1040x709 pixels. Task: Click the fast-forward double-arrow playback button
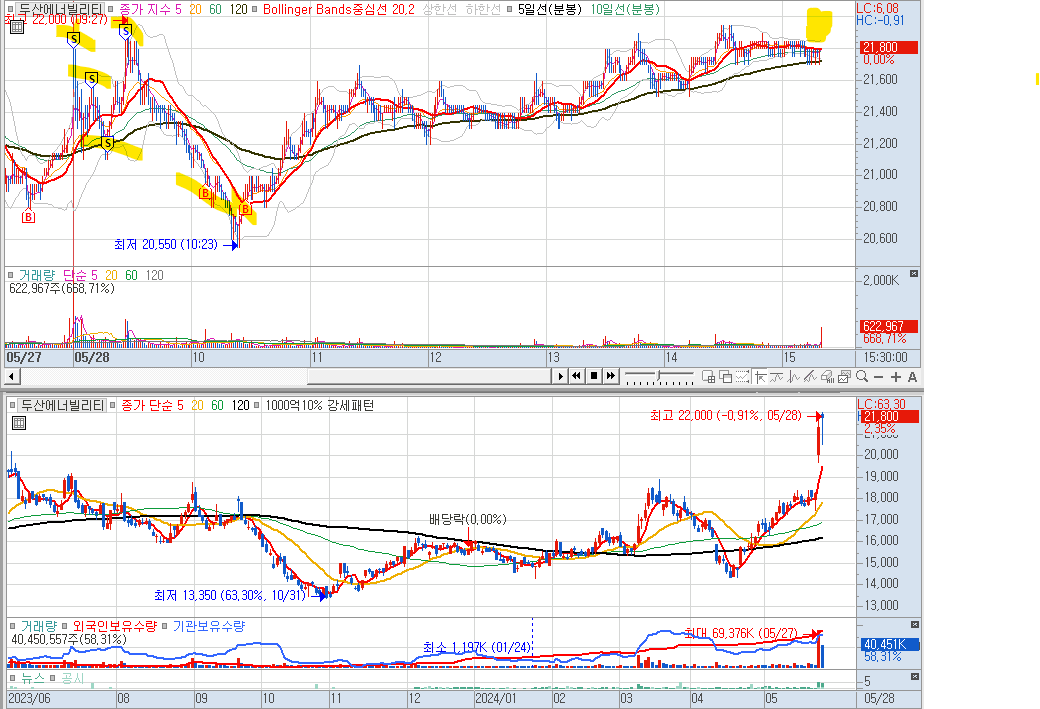coord(611,376)
